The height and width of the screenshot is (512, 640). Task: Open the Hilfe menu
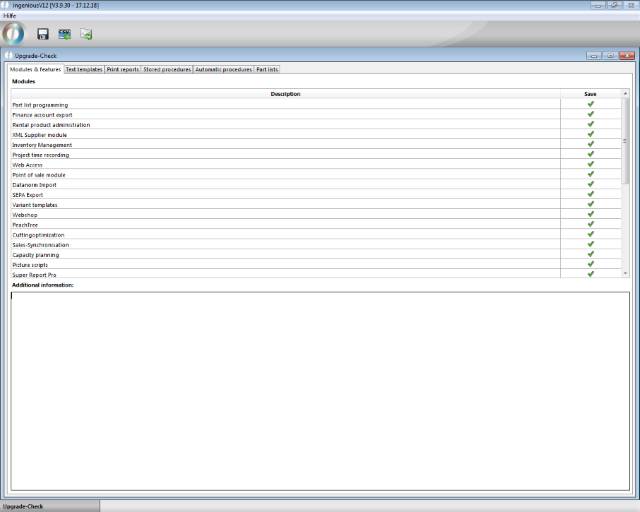(10, 15)
